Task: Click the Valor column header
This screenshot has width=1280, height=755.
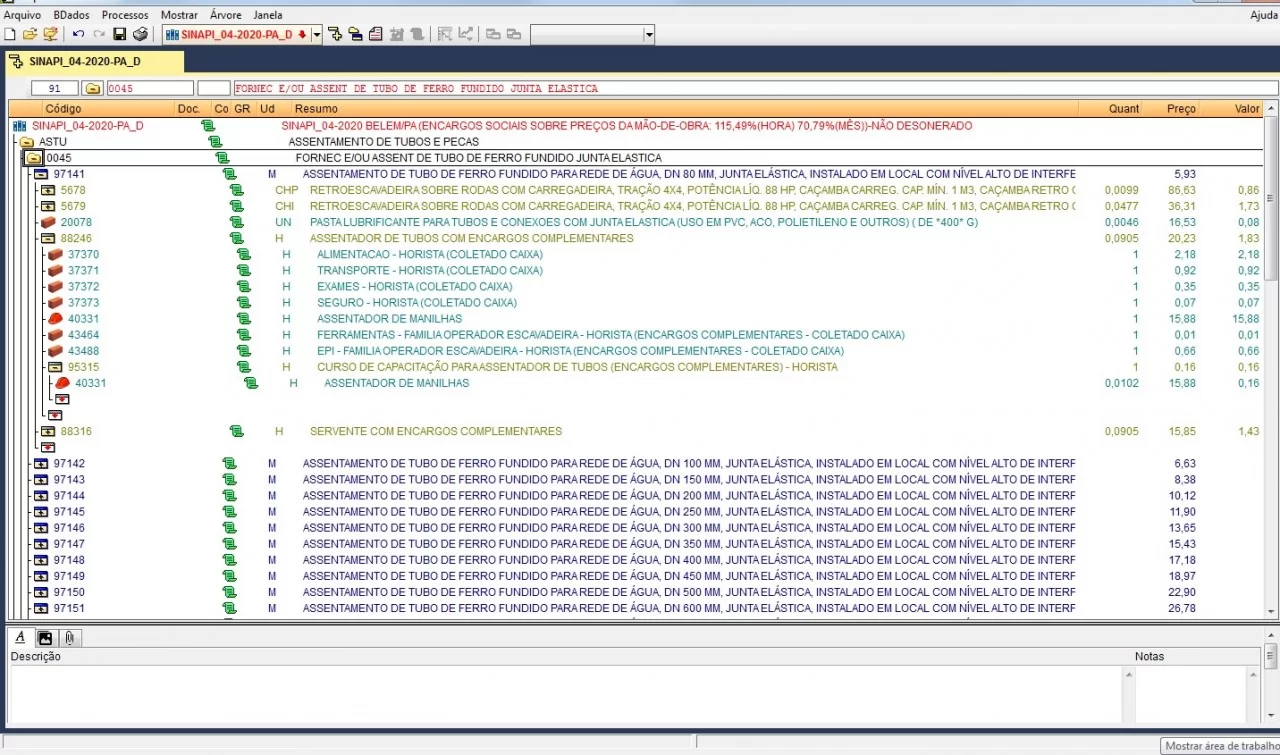Action: click(x=1247, y=108)
